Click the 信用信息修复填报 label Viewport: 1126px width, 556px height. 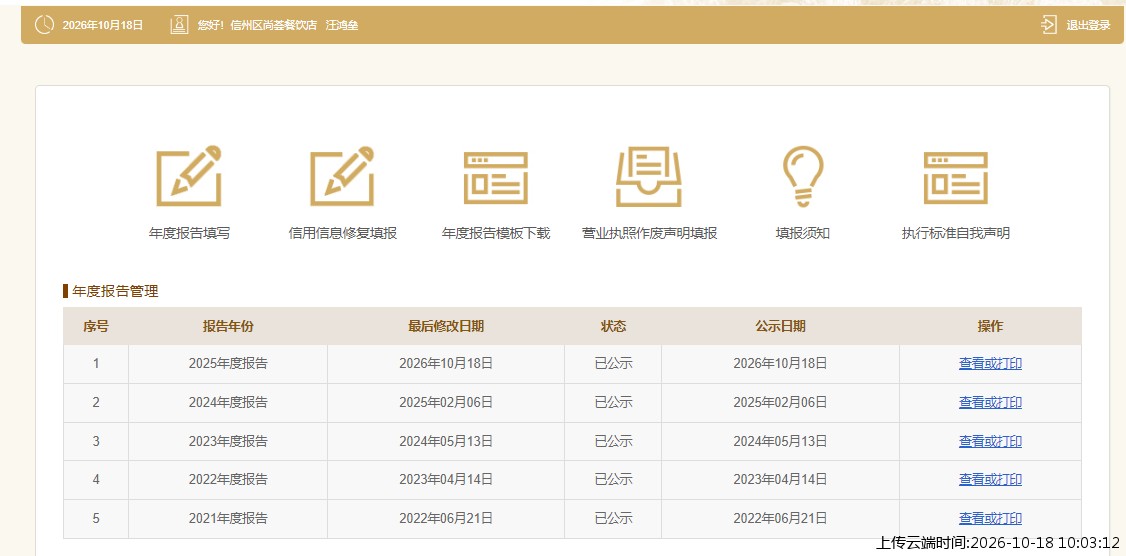point(343,233)
